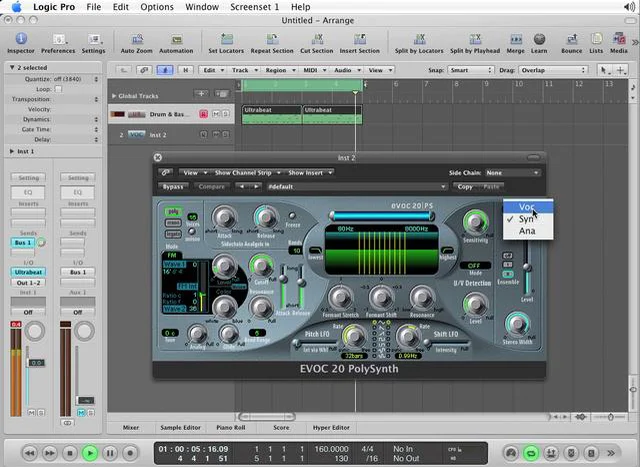Choose Ana from the popup menu
This screenshot has width=640, height=467.
[x=528, y=231]
